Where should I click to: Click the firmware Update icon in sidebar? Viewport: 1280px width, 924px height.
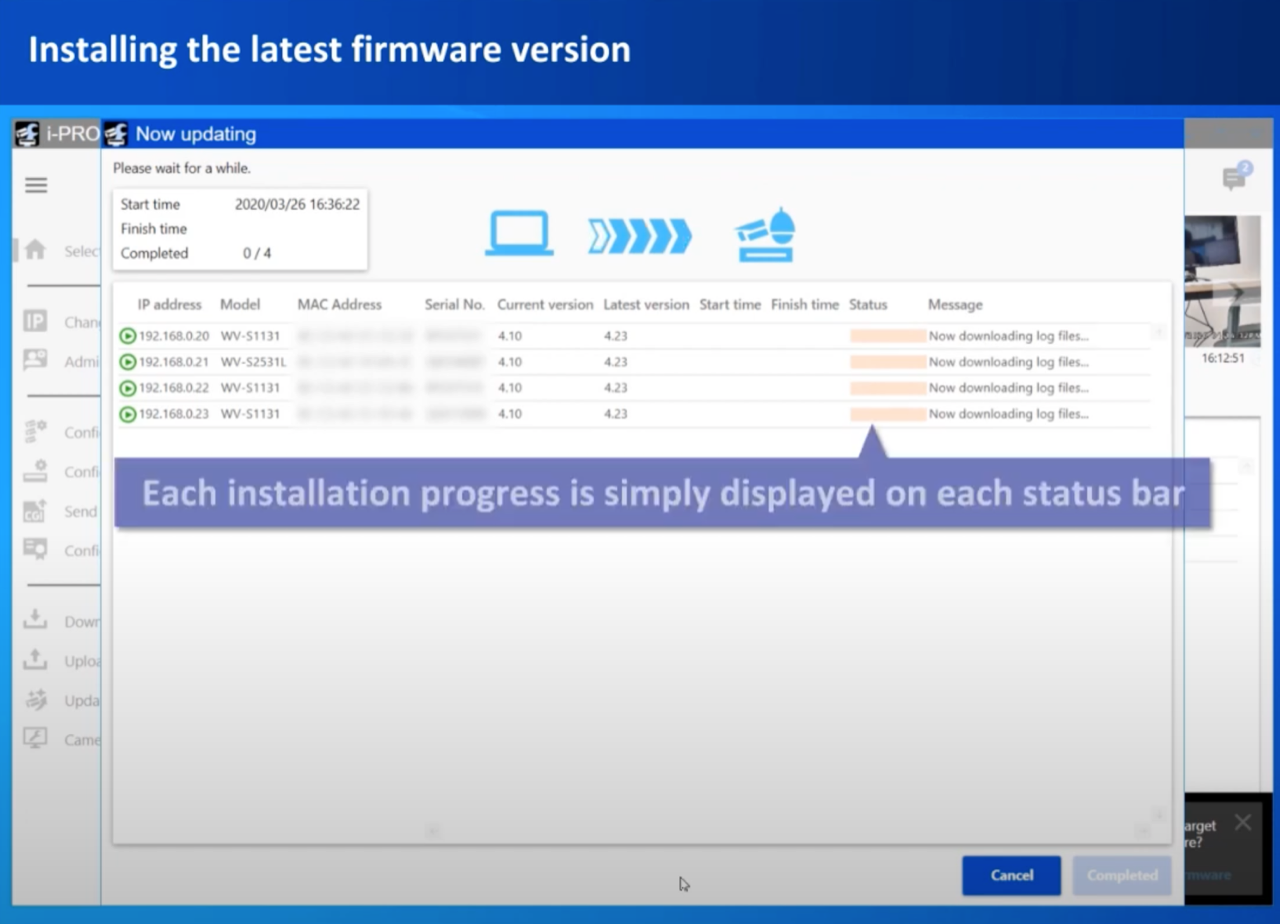point(35,700)
